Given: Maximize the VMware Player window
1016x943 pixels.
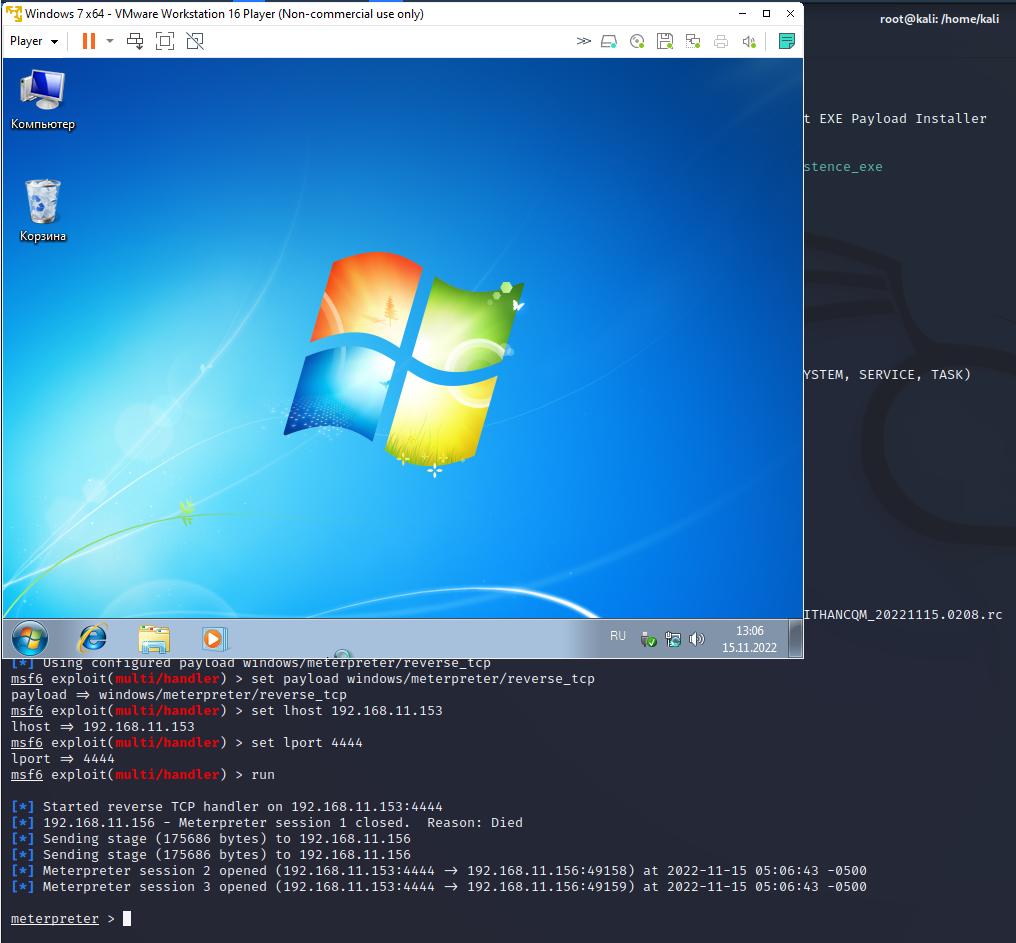Looking at the screenshot, I should (x=767, y=14).
